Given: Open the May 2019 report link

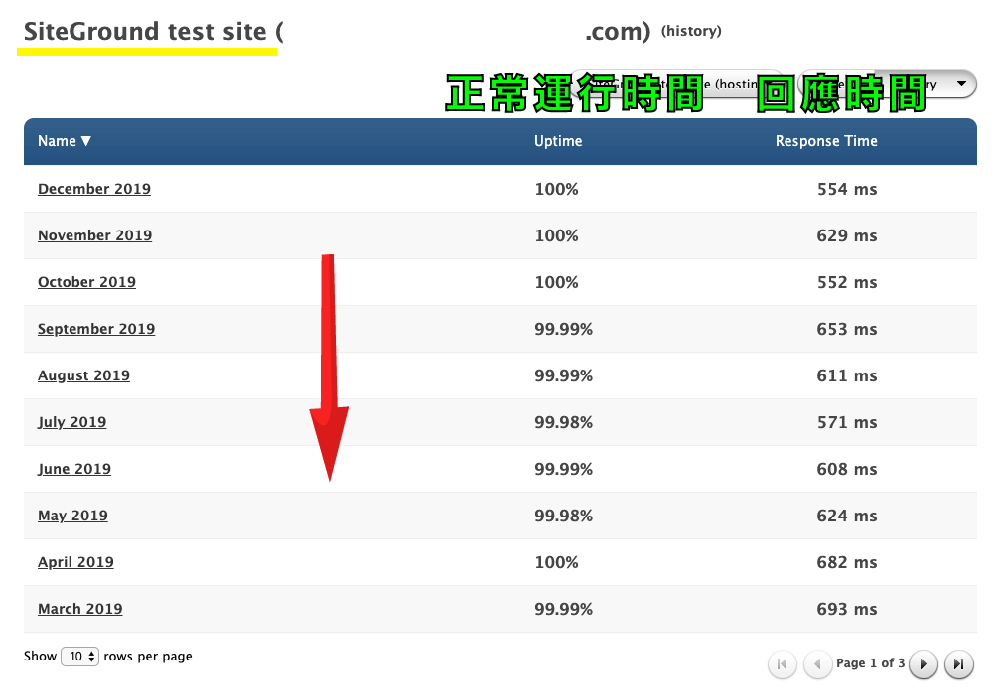Looking at the screenshot, I should [x=73, y=515].
